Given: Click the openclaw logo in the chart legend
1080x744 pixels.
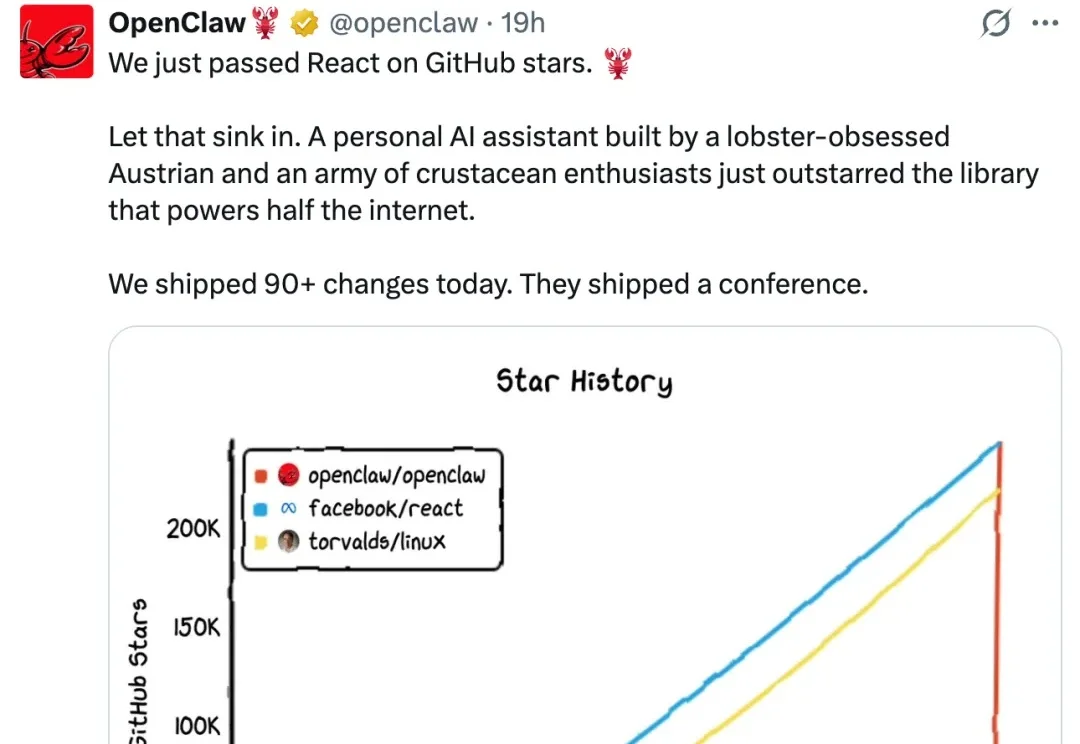Looking at the screenshot, I should click(x=286, y=475).
